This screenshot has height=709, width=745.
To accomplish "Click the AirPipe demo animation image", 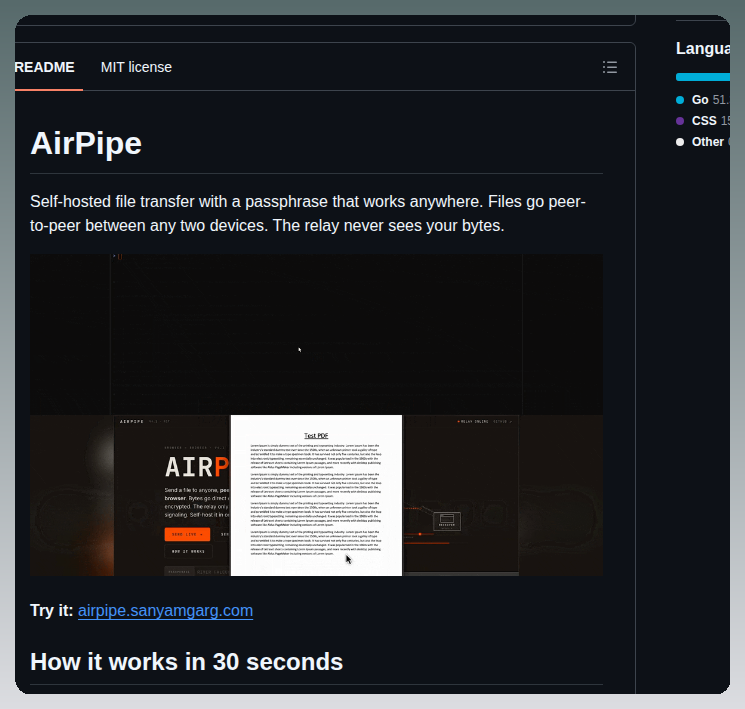I will [316, 415].
